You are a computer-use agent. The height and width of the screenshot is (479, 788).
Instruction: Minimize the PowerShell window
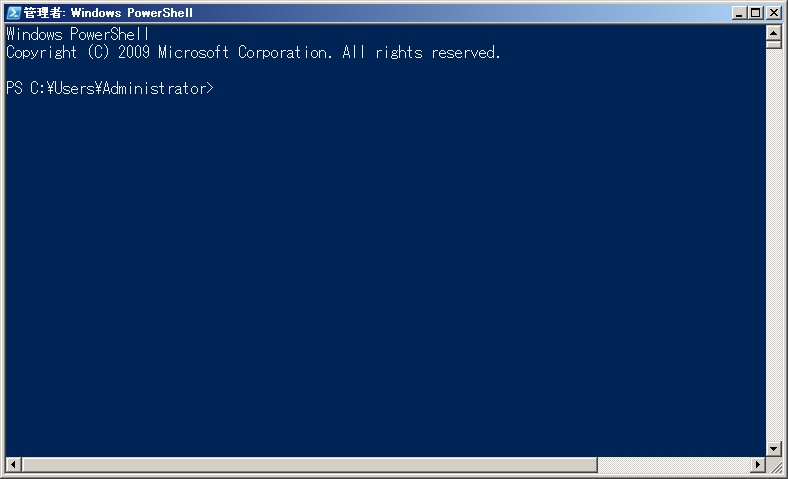tap(739, 13)
